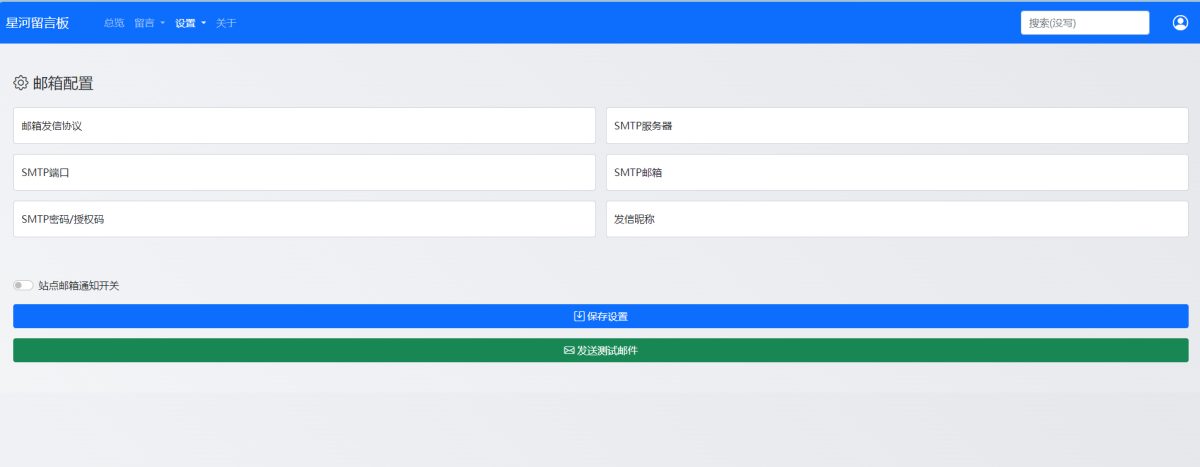Focus the 发信昵称 field
1200x467 pixels.
pyautogui.click(x=897, y=219)
